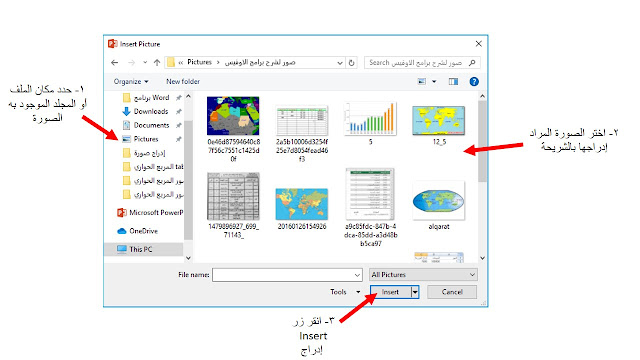Select Pictures in the sidebar
Image resolution: width=640 pixels, height=360 pixels.
pos(146,139)
